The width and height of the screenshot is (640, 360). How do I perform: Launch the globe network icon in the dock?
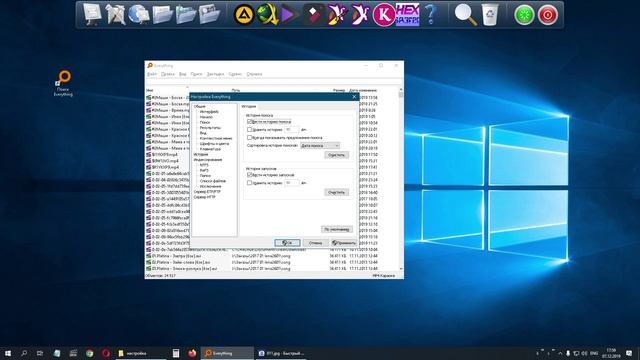pyautogui.click(x=139, y=14)
